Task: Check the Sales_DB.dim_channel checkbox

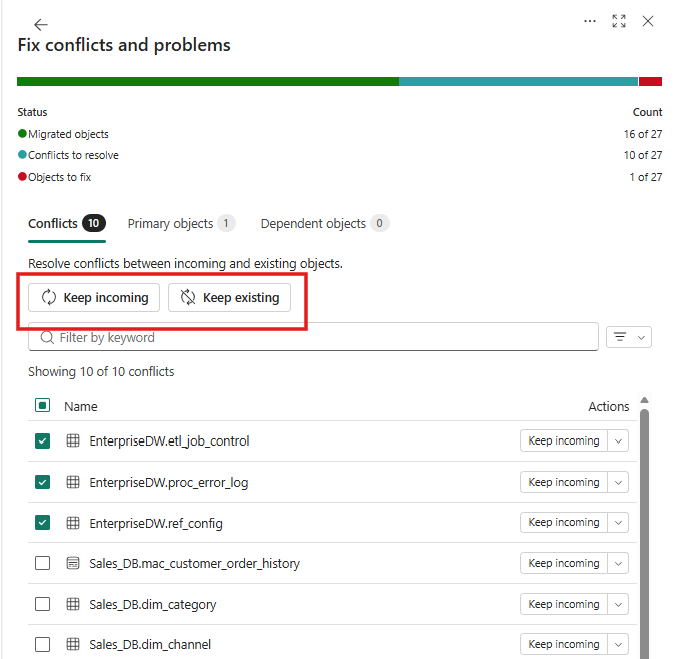Action: (42, 644)
